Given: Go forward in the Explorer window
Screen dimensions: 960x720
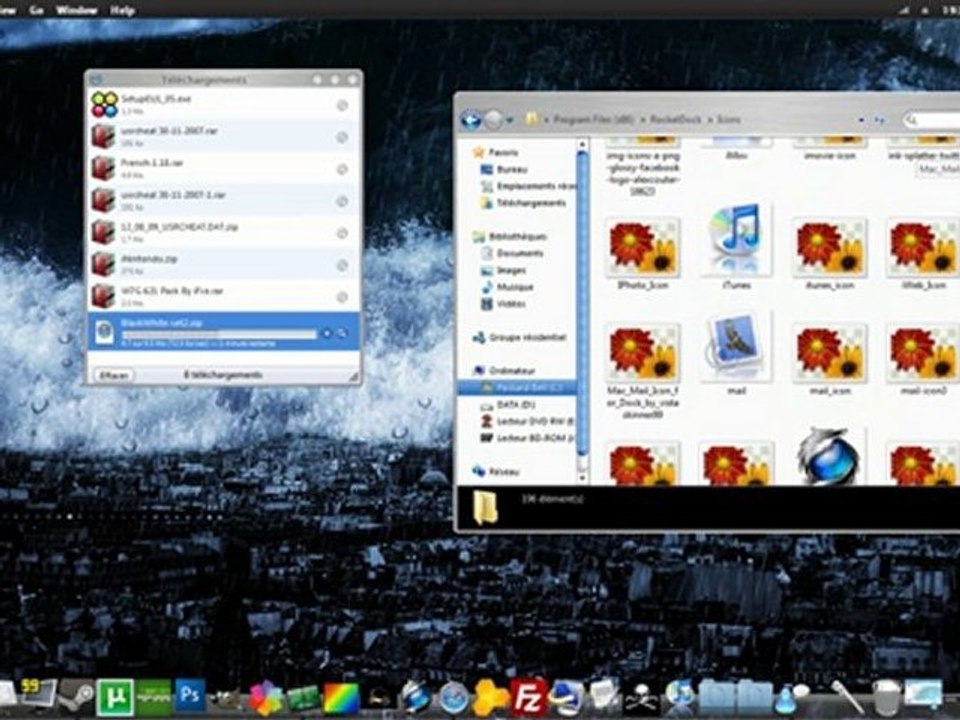Looking at the screenshot, I should tap(493, 120).
